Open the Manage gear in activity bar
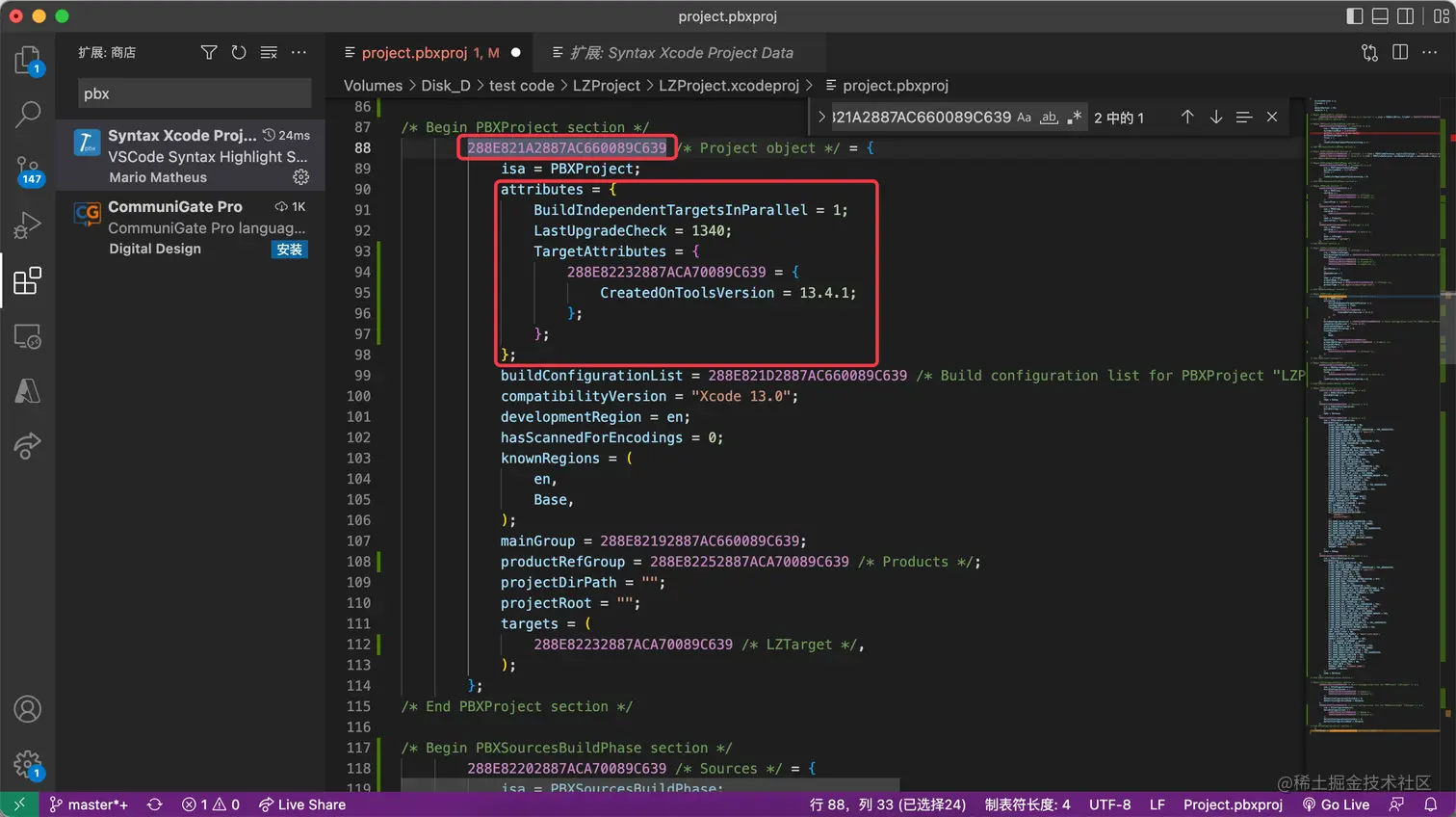1456x817 pixels. coord(28,765)
